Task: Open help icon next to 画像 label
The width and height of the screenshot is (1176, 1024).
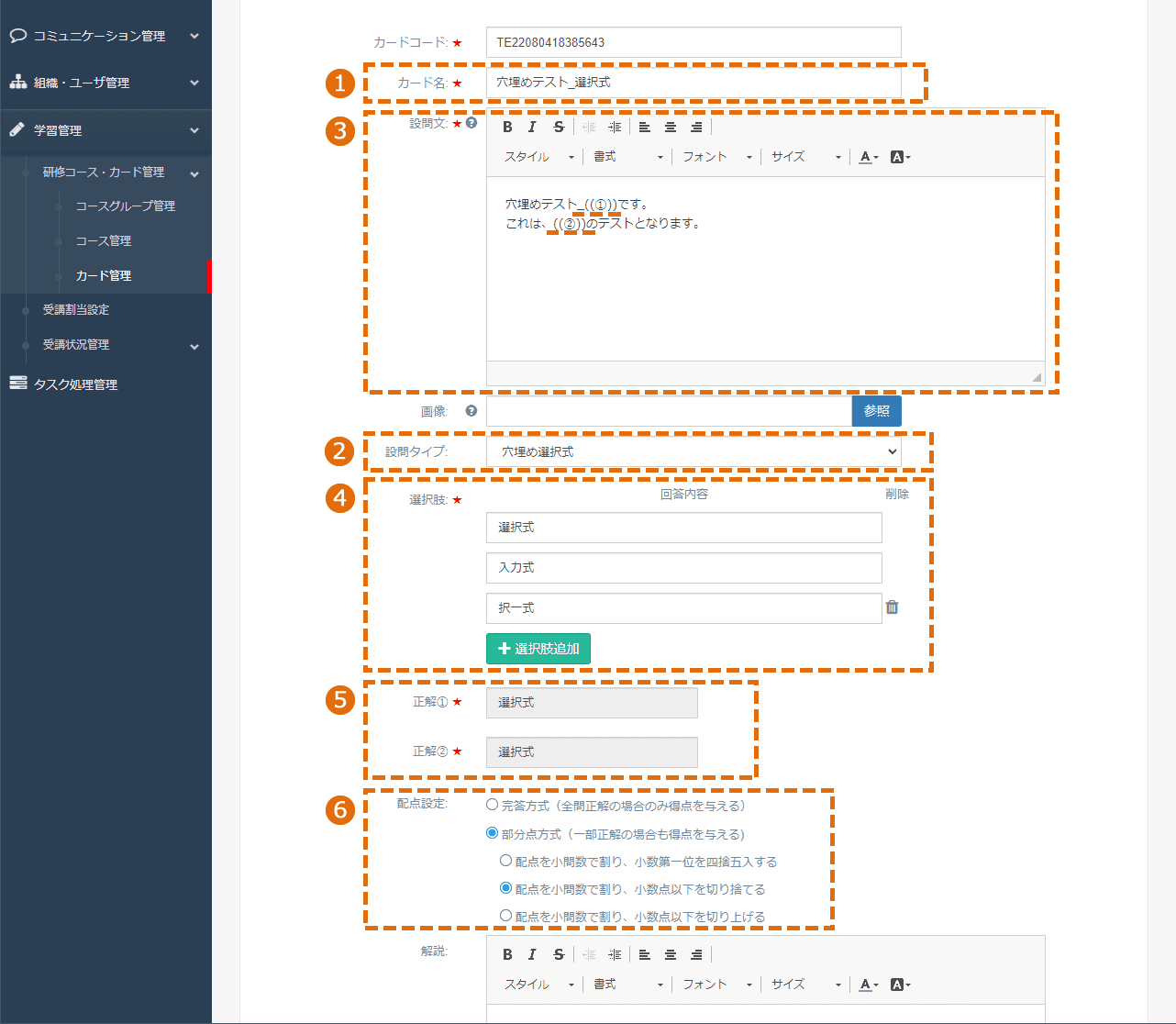Action: (x=471, y=411)
